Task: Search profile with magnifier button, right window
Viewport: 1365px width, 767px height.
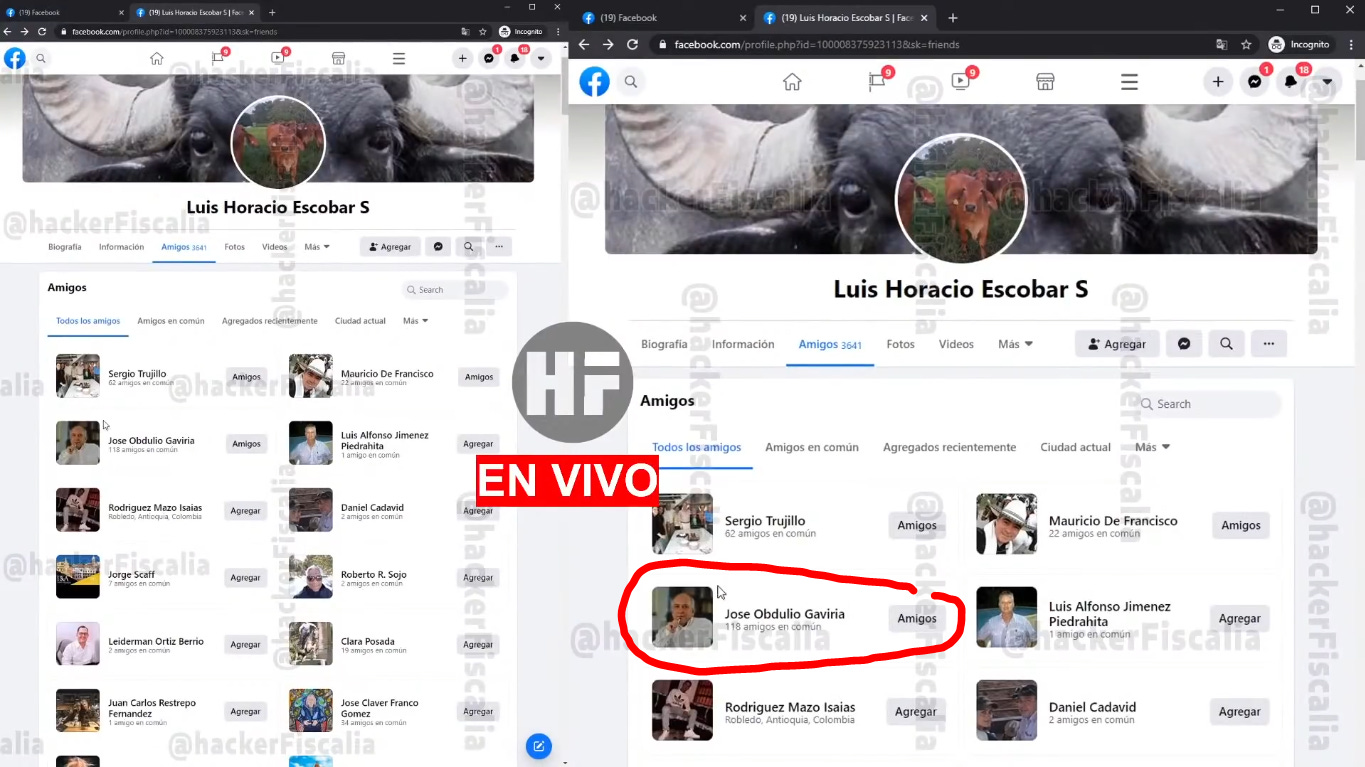Action: (1226, 344)
